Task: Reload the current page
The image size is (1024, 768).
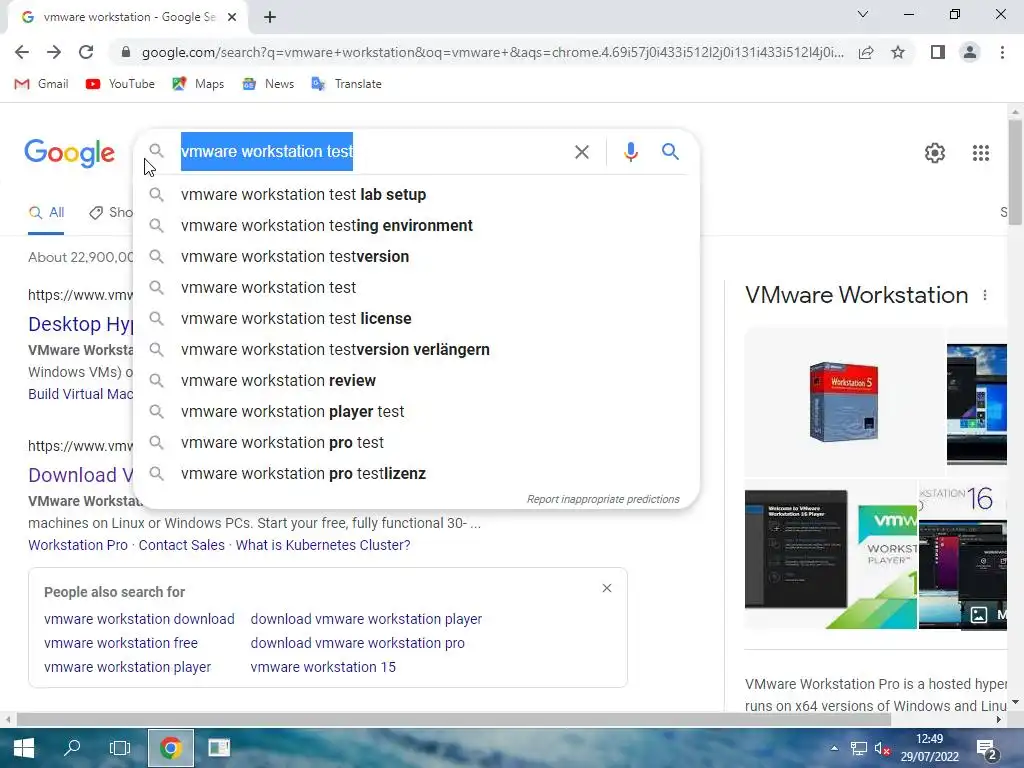Action: tap(86, 52)
